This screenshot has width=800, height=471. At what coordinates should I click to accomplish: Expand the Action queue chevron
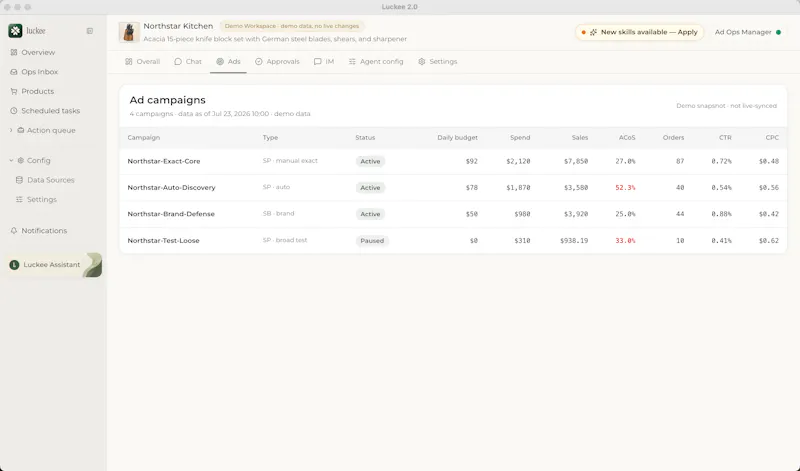pyautogui.click(x=11, y=130)
